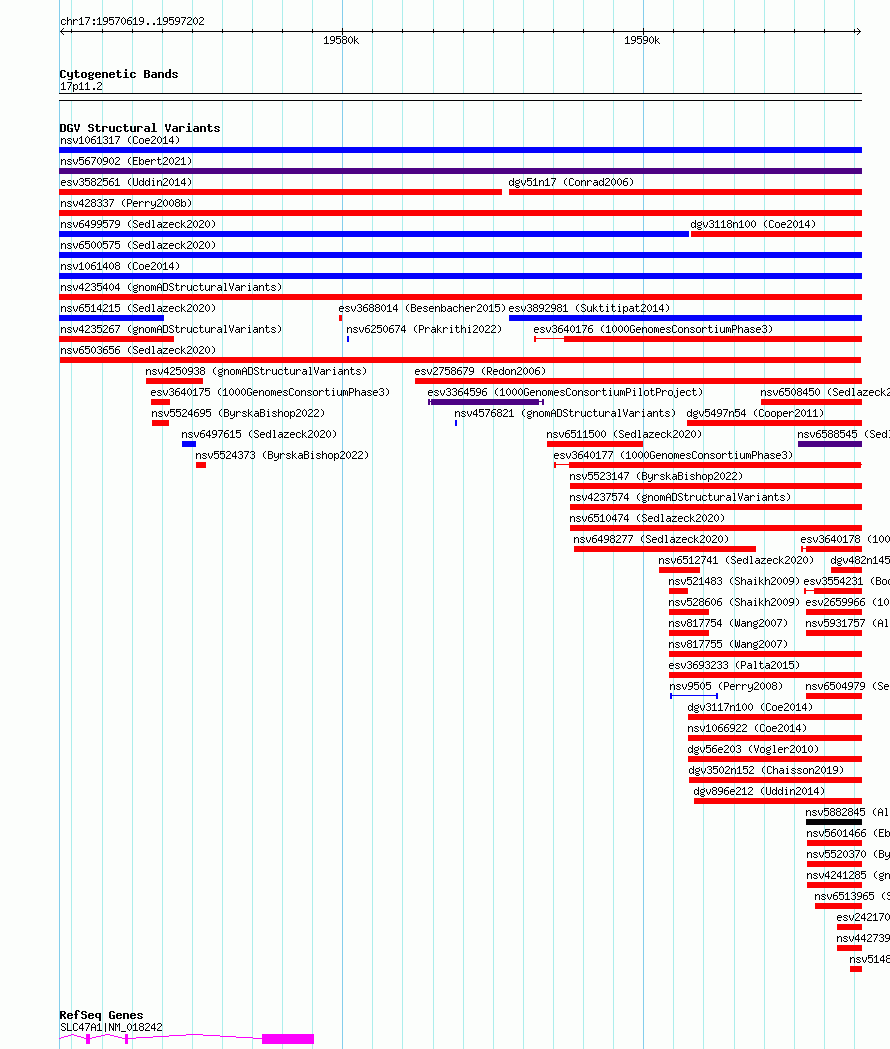The width and height of the screenshot is (890, 1049).
Task: Open nsv4576821 (gnomADStructuralVariants) variant
Action: click(x=565, y=413)
